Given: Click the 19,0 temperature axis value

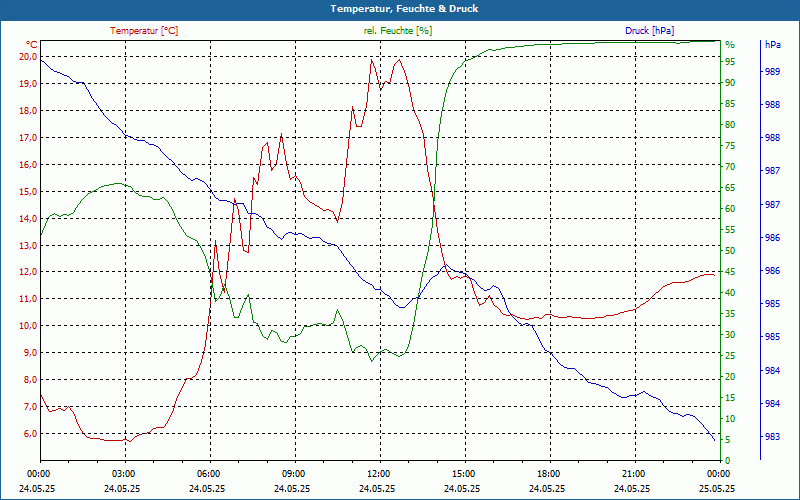Looking at the screenshot, I should [x=27, y=84].
